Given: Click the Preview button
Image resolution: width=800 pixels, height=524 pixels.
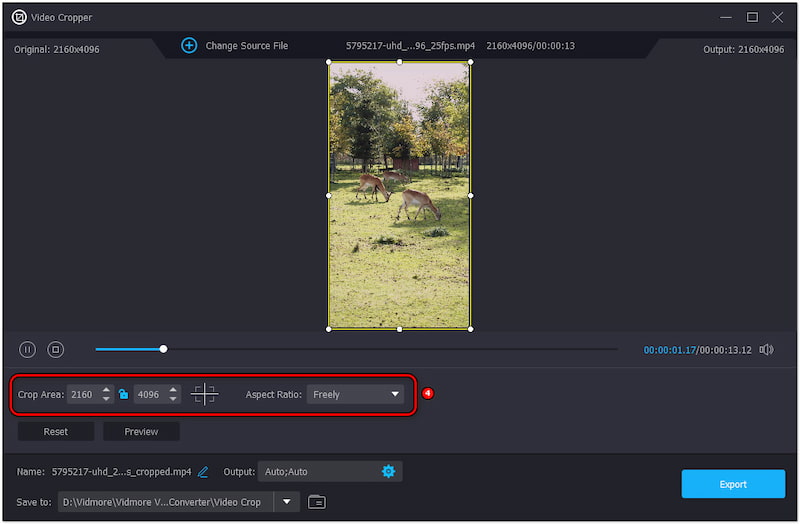Looking at the screenshot, I should pos(141,432).
